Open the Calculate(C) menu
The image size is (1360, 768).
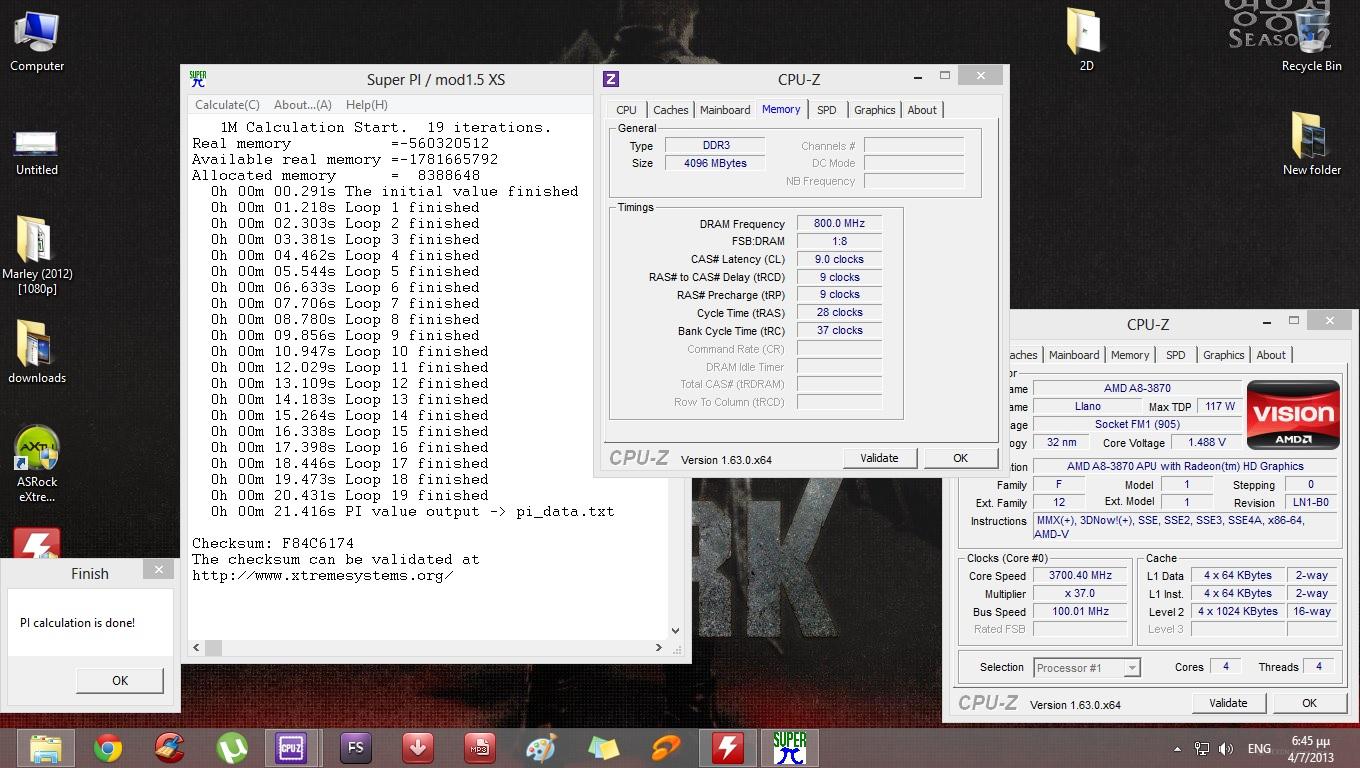point(227,104)
